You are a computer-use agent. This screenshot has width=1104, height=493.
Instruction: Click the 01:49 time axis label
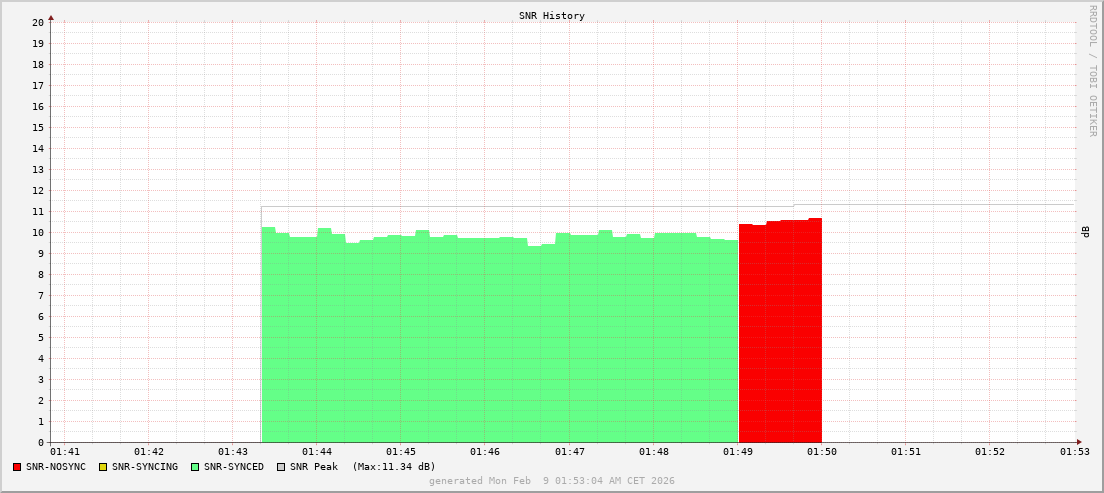click(738, 452)
